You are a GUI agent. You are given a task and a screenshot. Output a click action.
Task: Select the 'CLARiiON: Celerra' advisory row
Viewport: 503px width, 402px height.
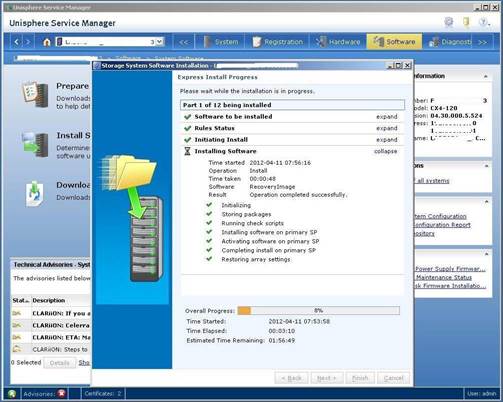(51, 325)
